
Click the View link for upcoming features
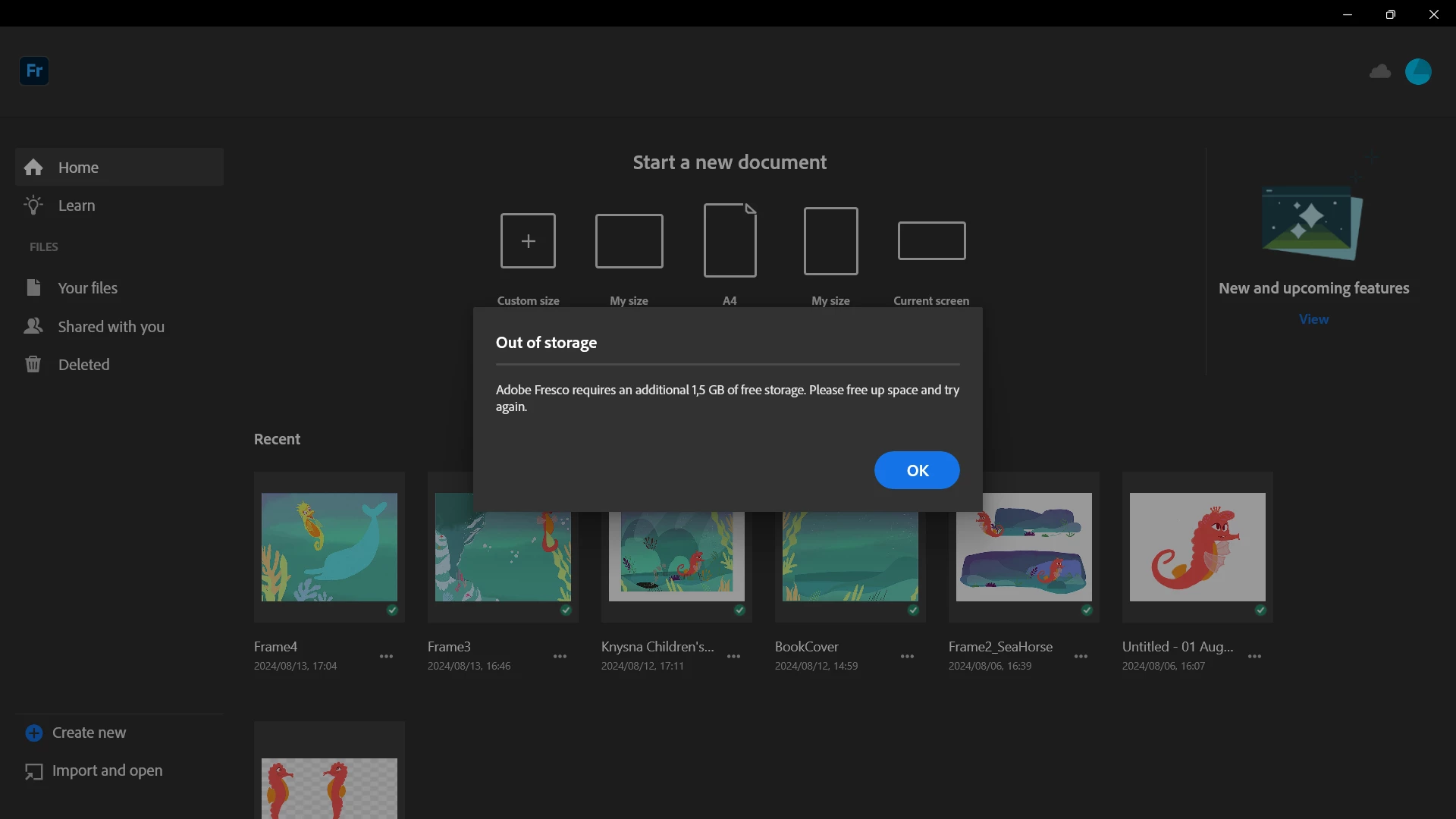(x=1313, y=319)
